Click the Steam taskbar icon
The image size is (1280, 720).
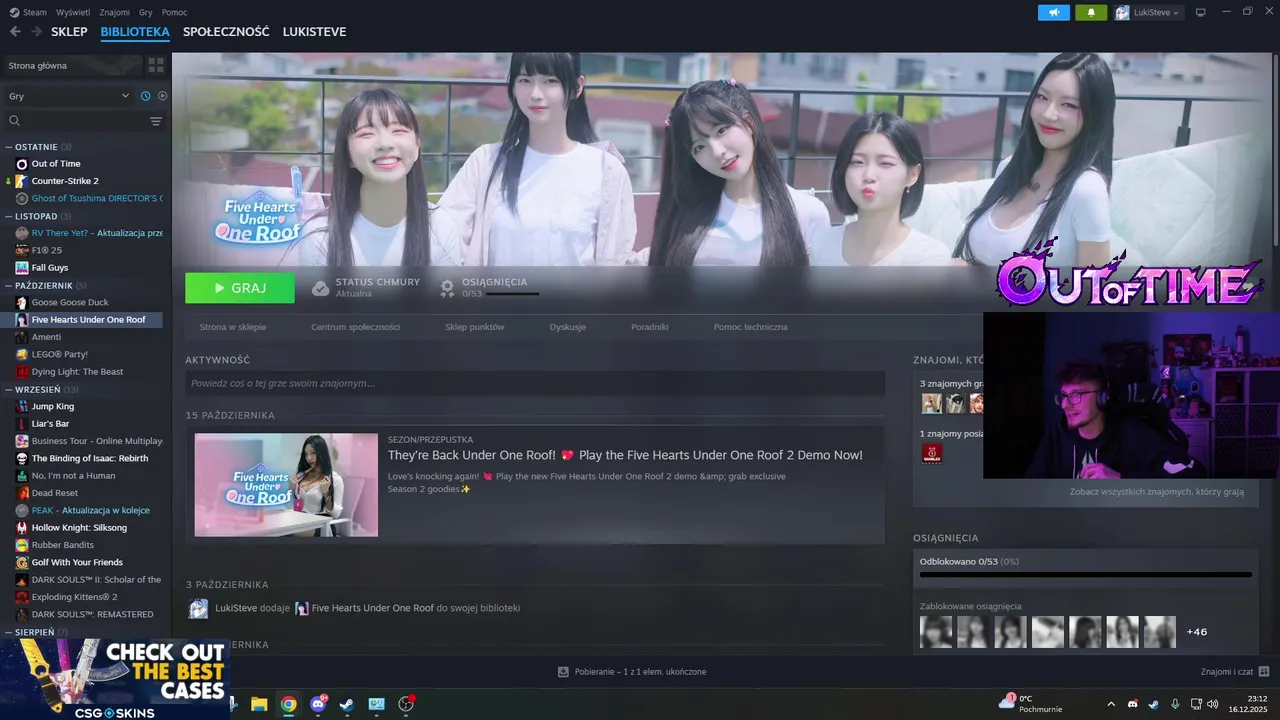tap(346, 704)
